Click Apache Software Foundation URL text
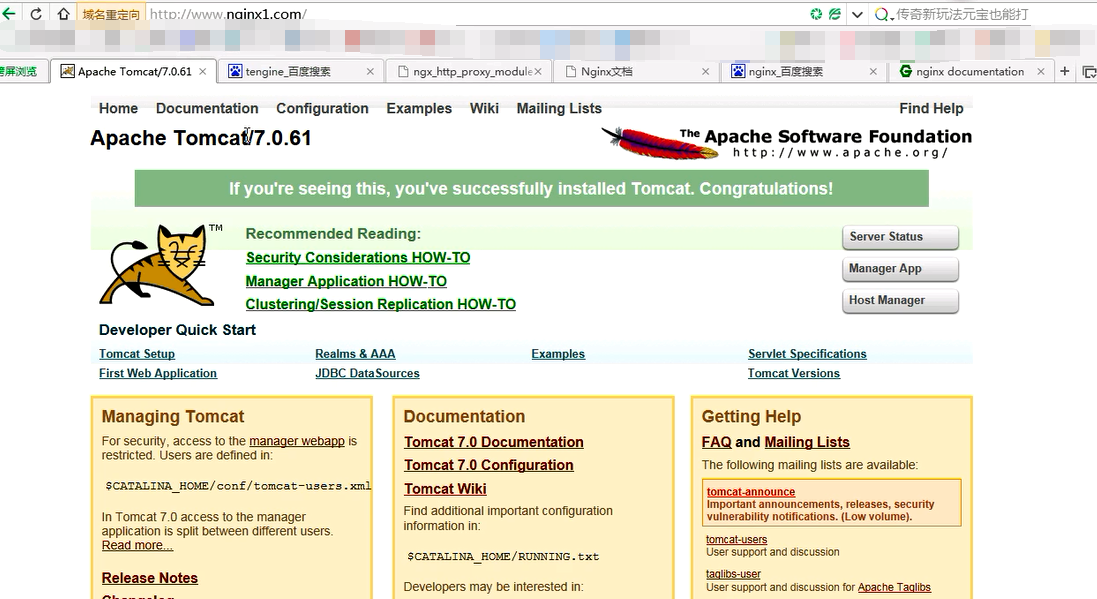The height and width of the screenshot is (599, 1097). (x=840, y=153)
